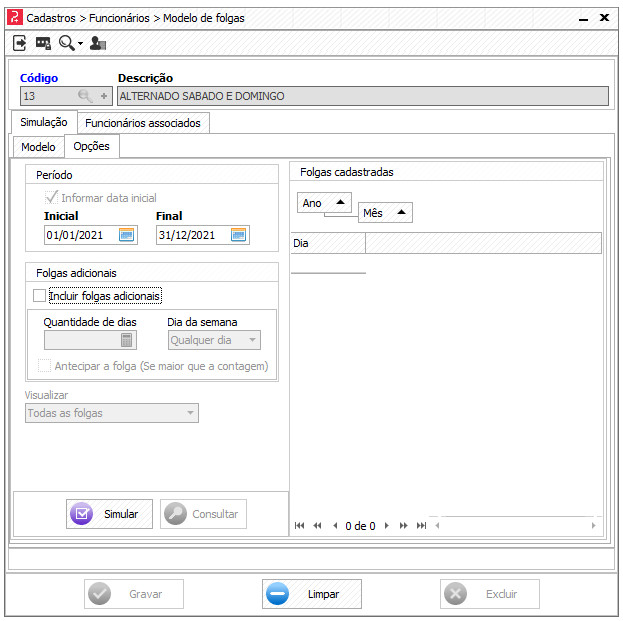Switch to the Simulação tab
Screen dimensions: 623x621
(x=44, y=122)
